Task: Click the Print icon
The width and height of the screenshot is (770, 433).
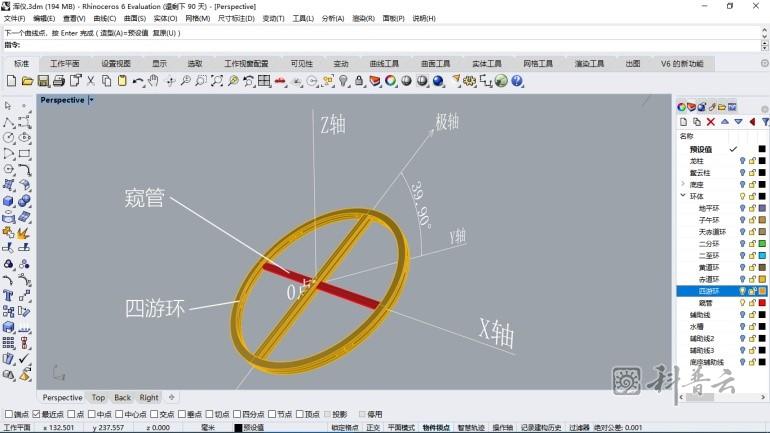Action: point(59,81)
